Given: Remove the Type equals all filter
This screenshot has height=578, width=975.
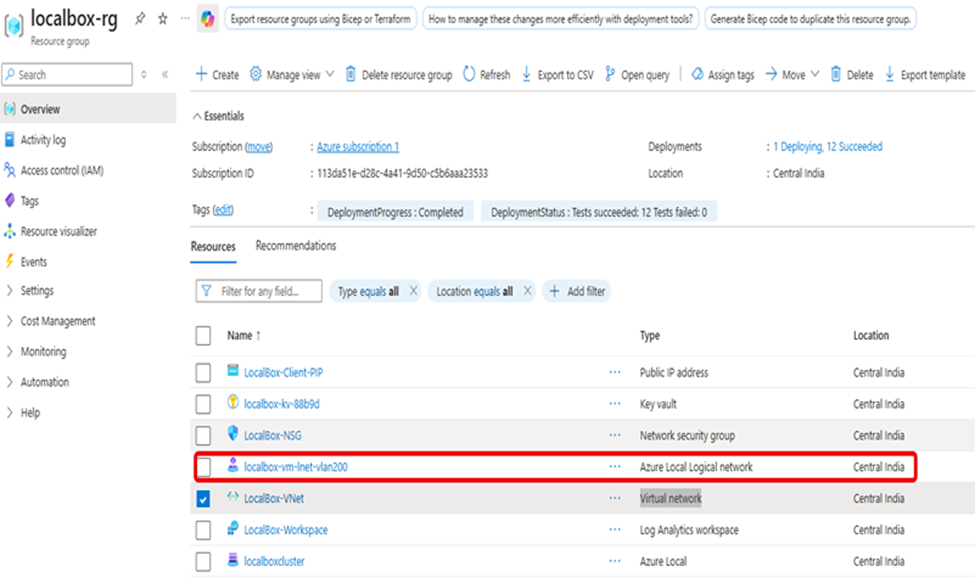Looking at the screenshot, I should [414, 291].
